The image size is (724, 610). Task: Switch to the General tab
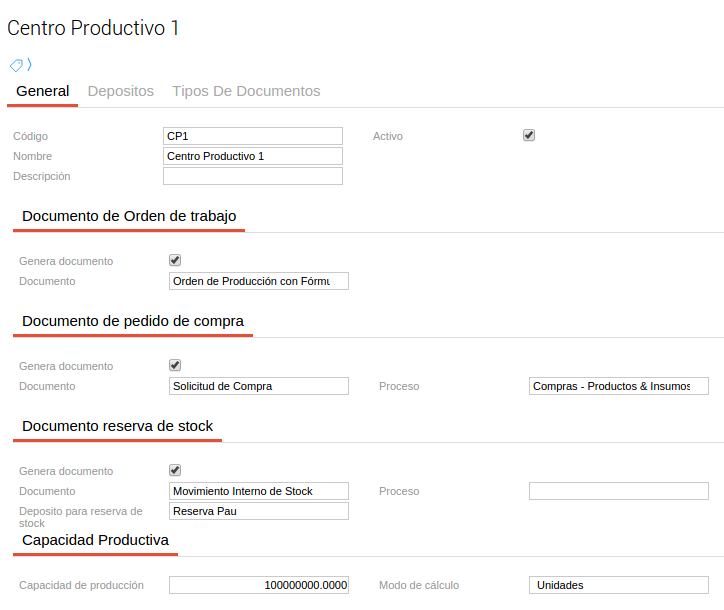pos(43,91)
